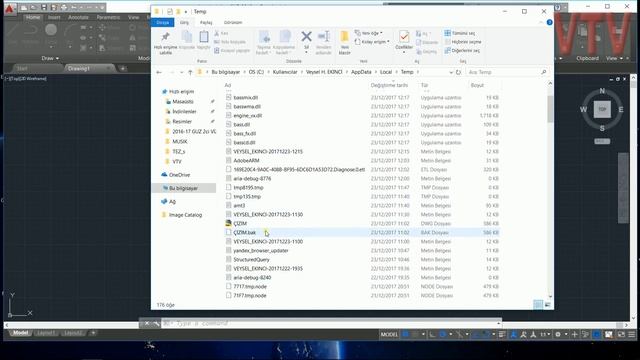
Task: Open workspace switching gear in status bar
Action: point(558,334)
